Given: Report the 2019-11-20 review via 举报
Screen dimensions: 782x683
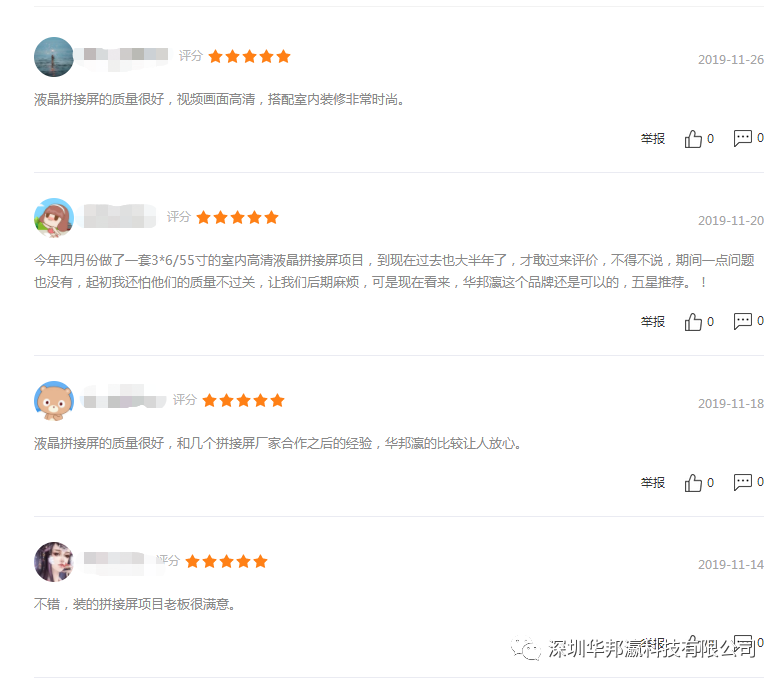Looking at the screenshot, I should (x=653, y=321).
